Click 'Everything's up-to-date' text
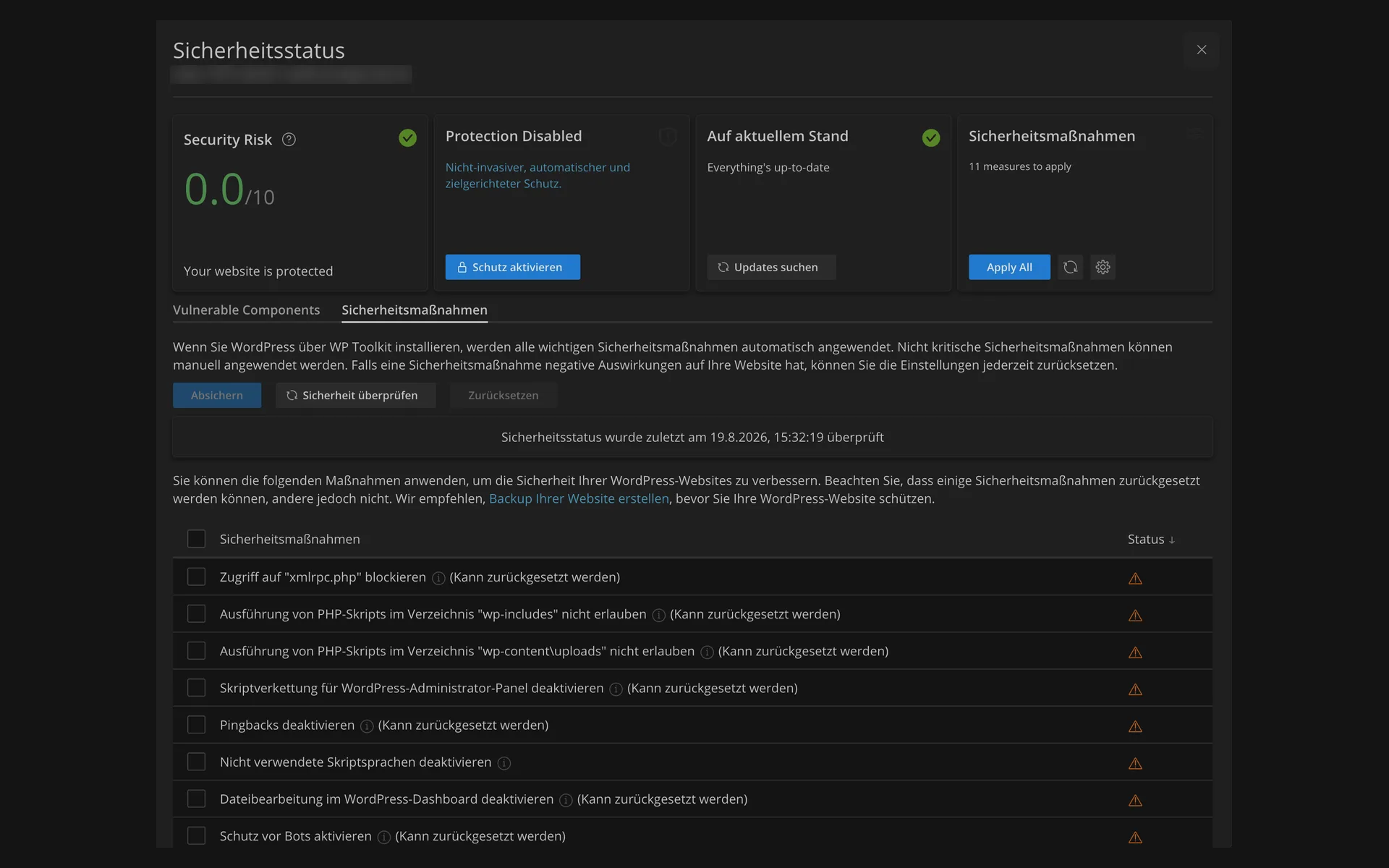1389x868 pixels. [768, 167]
